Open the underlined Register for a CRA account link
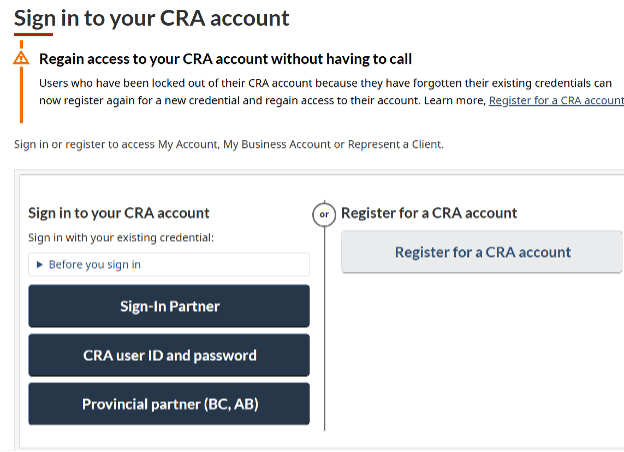Image resolution: width=624 pixels, height=452 pixels. [555, 101]
